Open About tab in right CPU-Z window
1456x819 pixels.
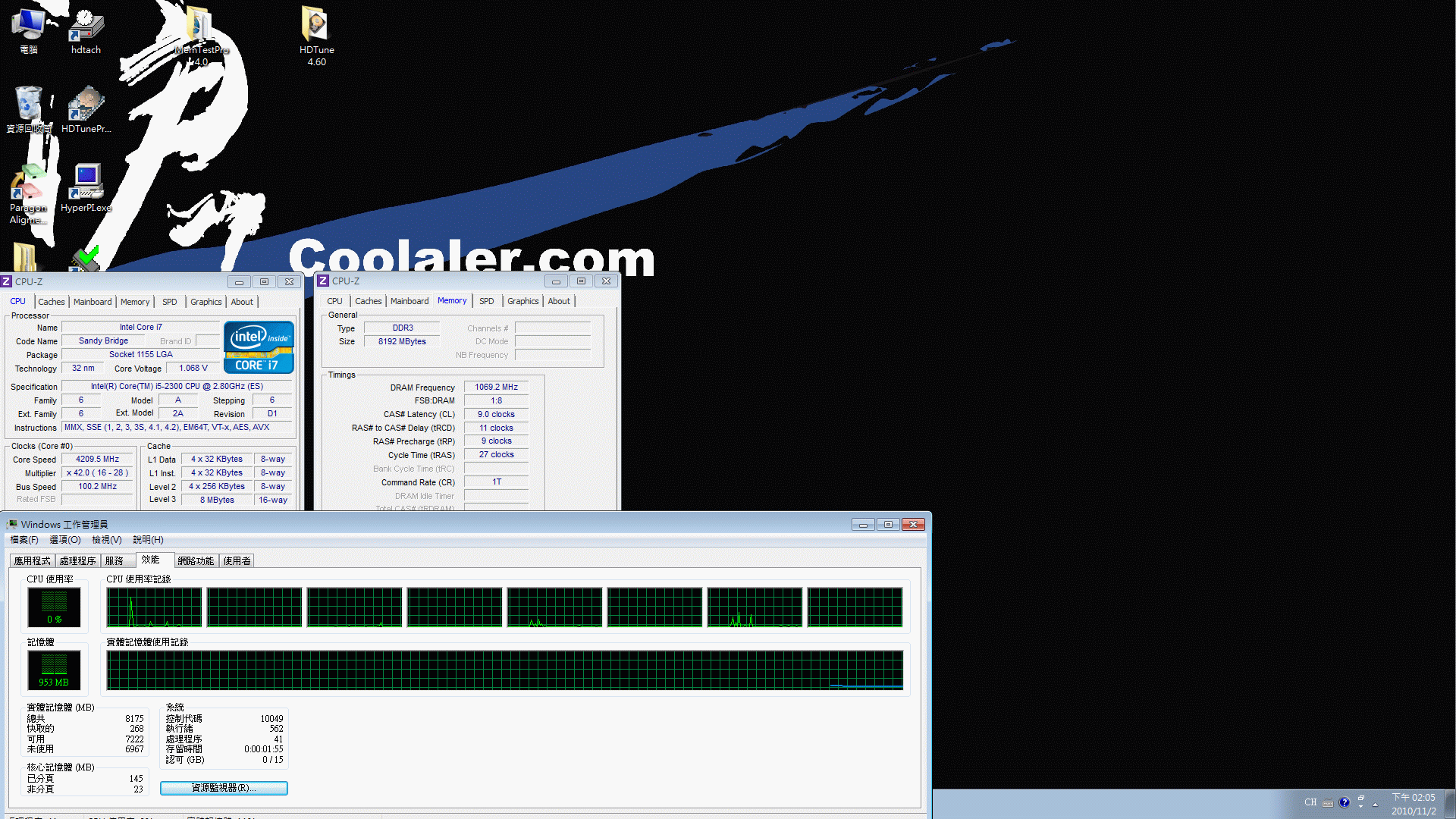pos(559,301)
